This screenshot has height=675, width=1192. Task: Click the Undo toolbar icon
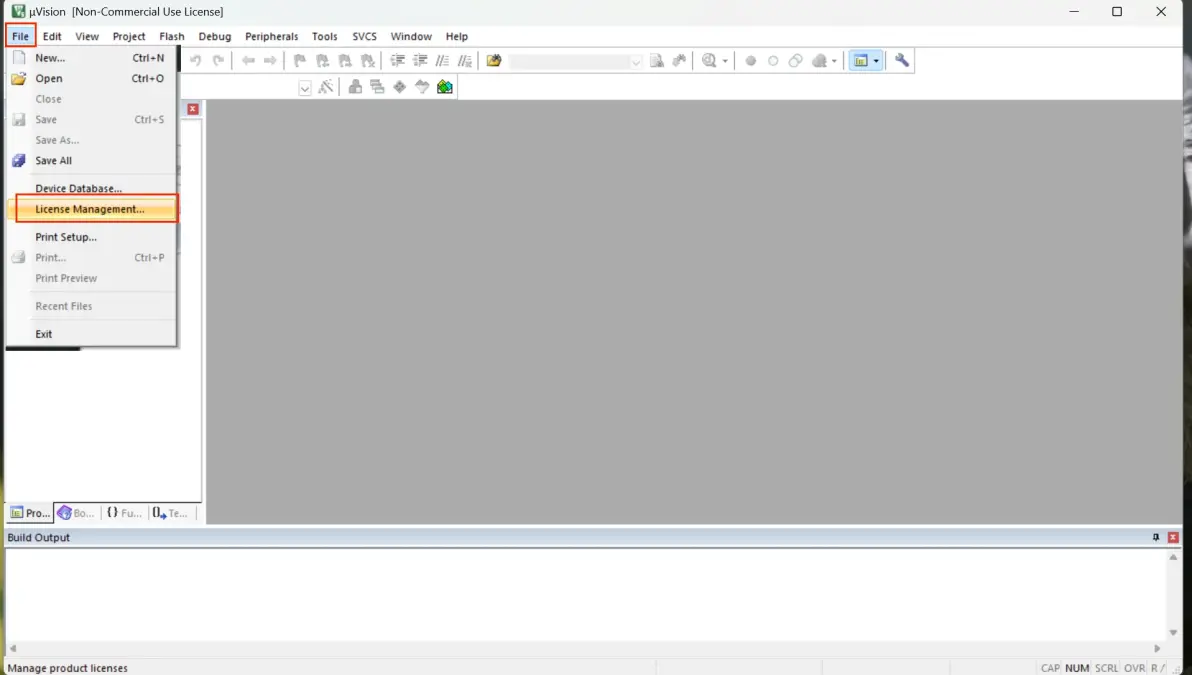point(195,61)
